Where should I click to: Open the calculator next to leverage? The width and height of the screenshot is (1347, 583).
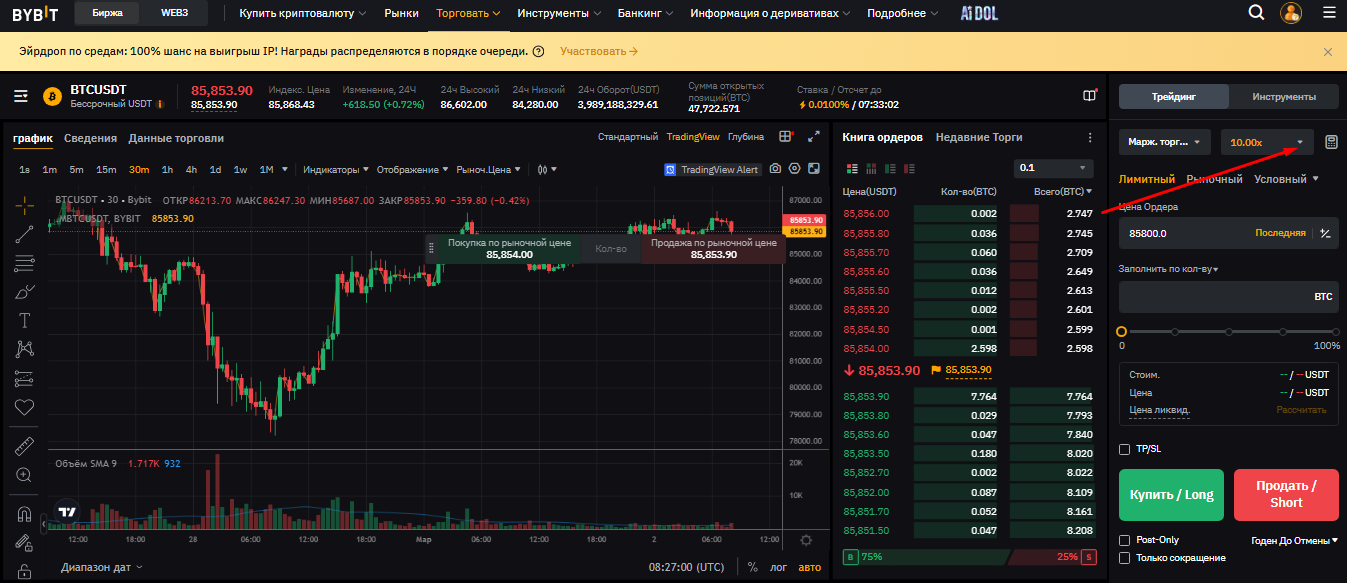[x=1330, y=142]
